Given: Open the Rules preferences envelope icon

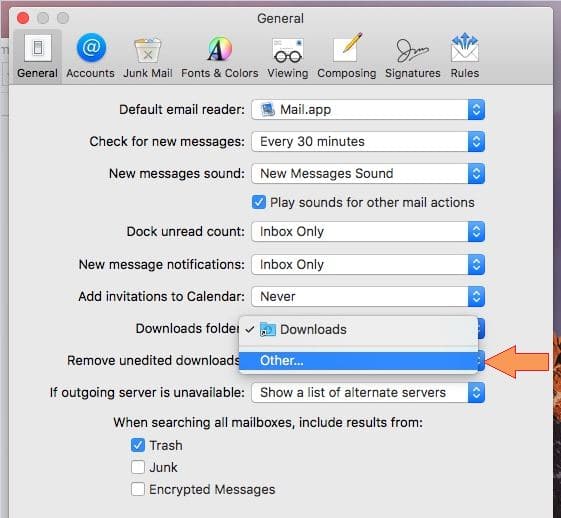Looking at the screenshot, I should (x=465, y=48).
